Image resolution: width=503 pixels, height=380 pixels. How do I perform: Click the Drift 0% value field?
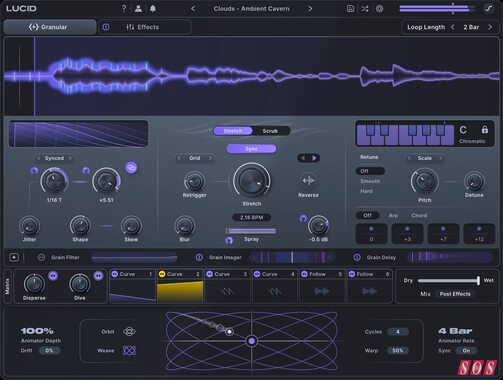49,350
